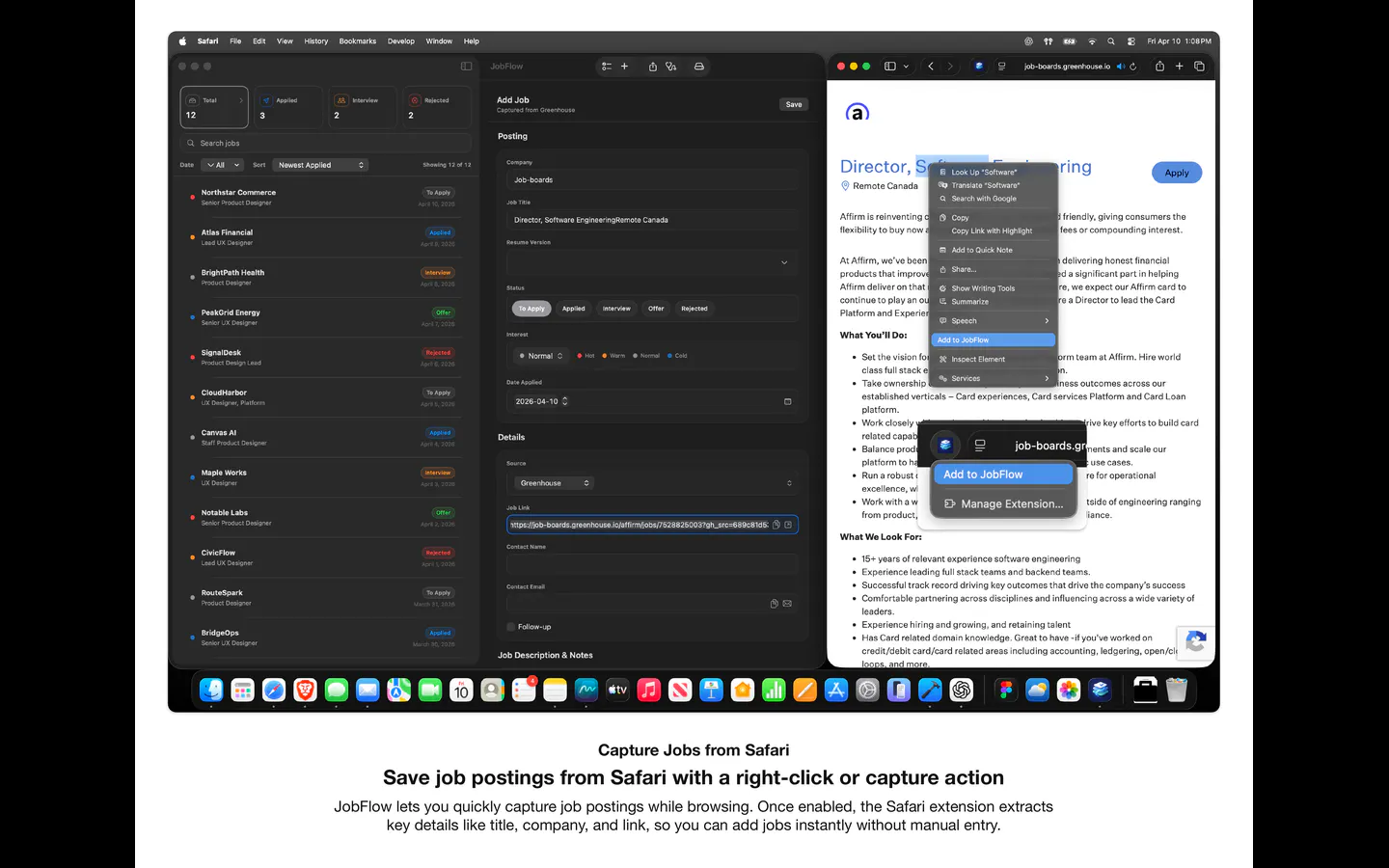Click the blue Apply button on the web page
This screenshot has width=1389, height=868.
(1177, 173)
